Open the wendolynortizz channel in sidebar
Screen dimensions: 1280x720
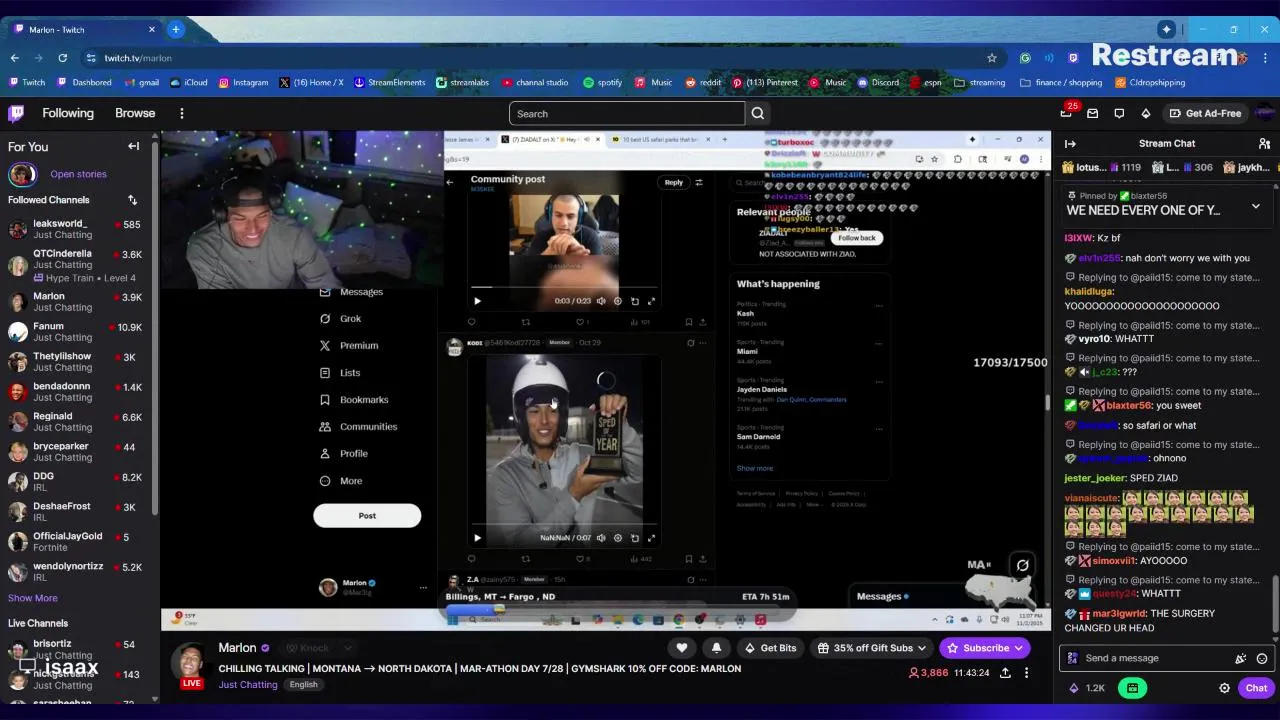[x=76, y=572]
